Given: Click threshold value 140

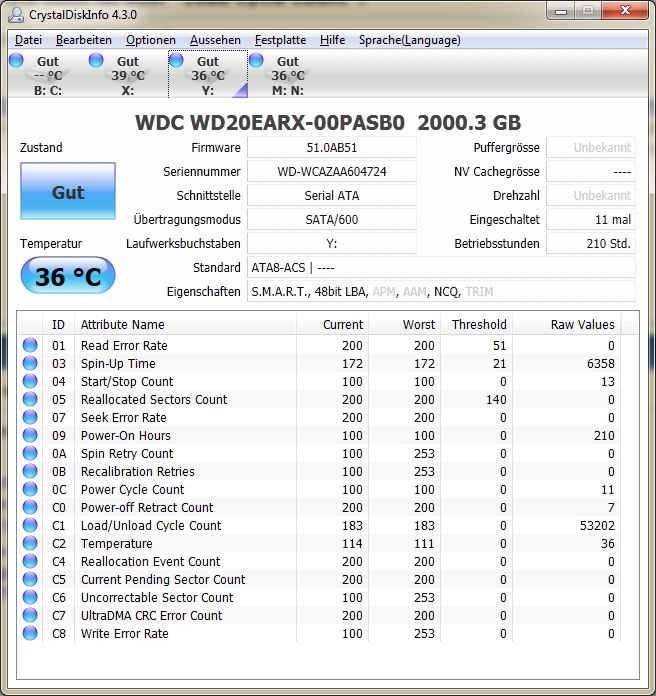Looking at the screenshot, I should pos(496,399).
